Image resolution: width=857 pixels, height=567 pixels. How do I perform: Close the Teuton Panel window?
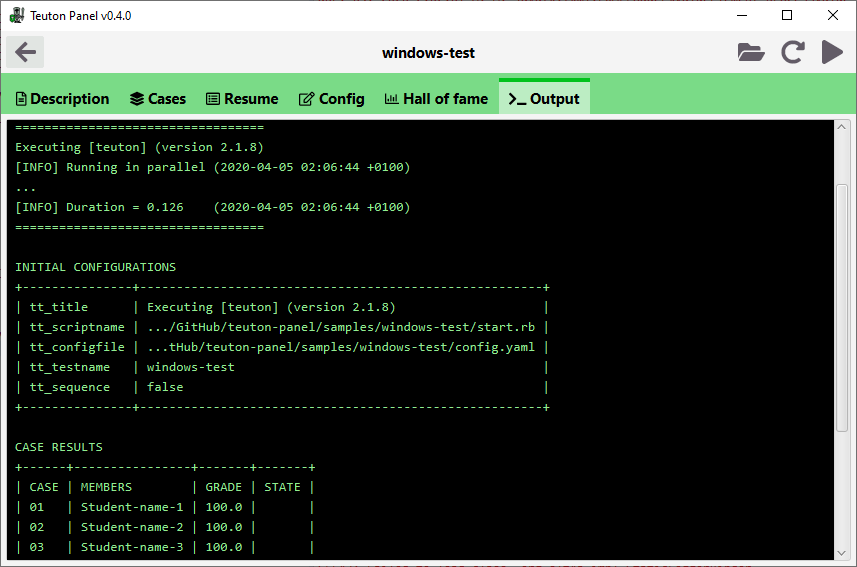(832, 15)
